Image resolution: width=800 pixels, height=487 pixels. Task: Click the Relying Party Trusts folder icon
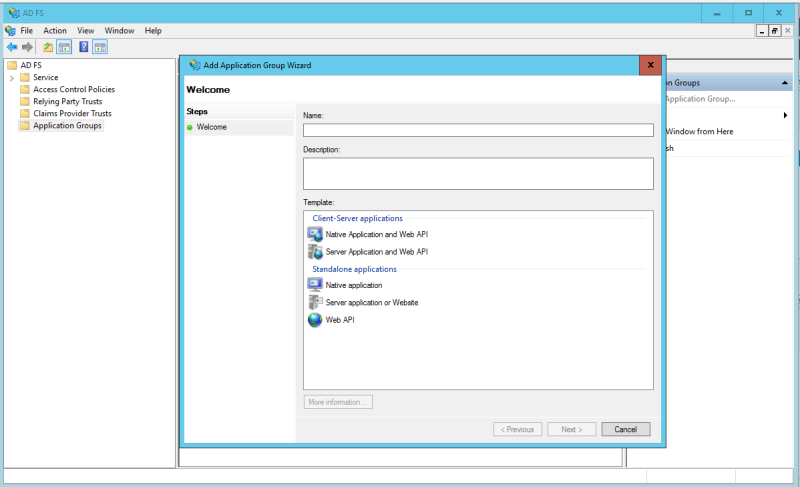click(x=24, y=101)
